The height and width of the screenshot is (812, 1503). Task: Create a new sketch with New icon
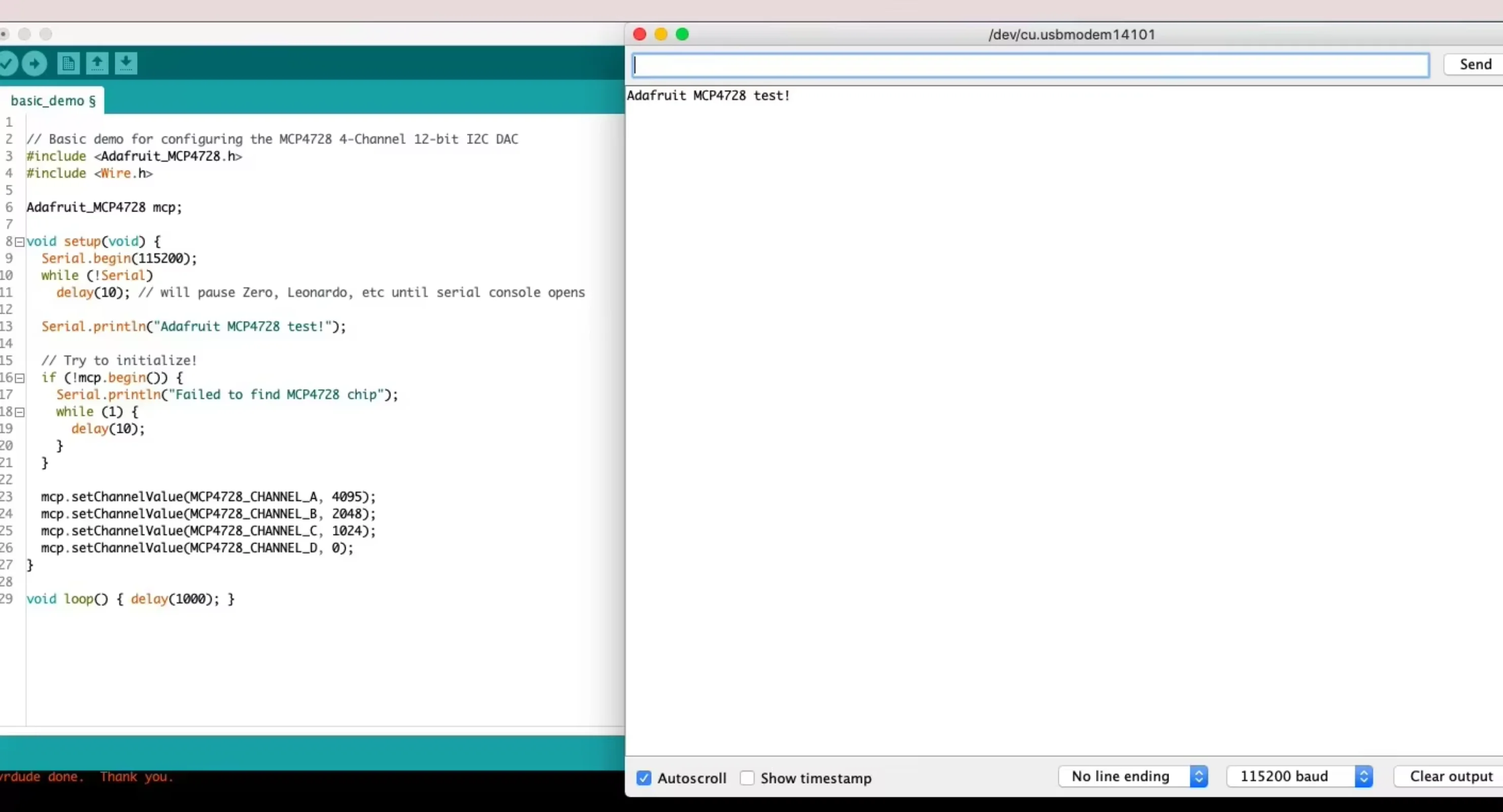pos(68,63)
